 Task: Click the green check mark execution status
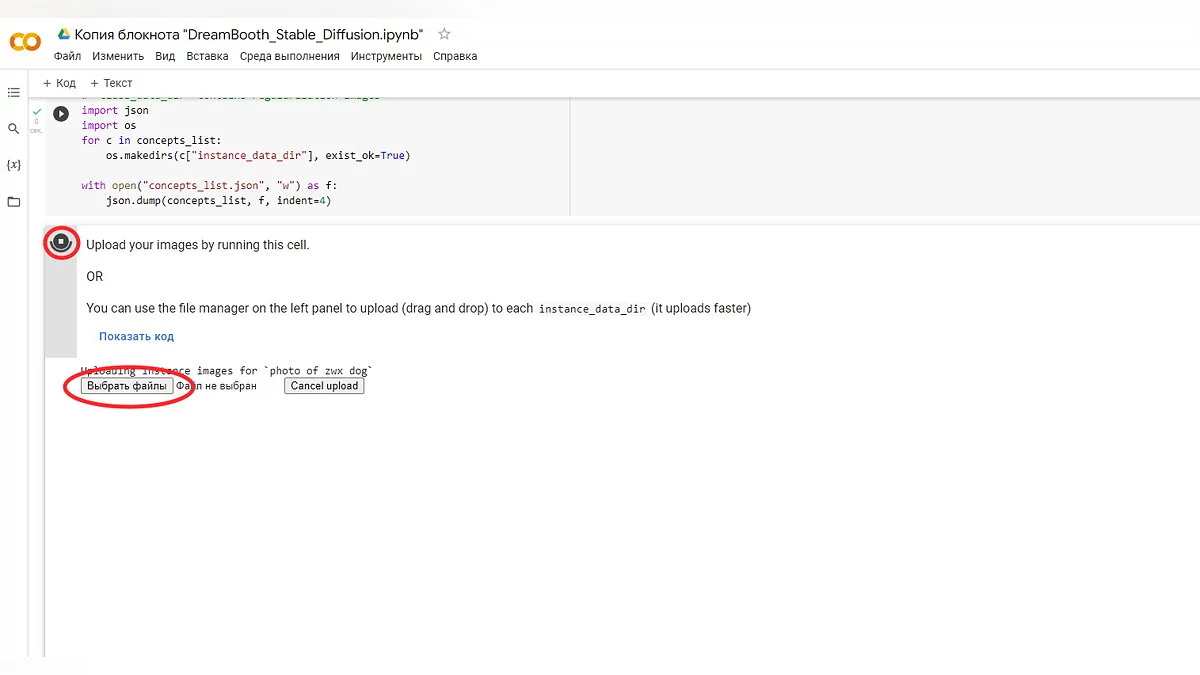click(36, 110)
